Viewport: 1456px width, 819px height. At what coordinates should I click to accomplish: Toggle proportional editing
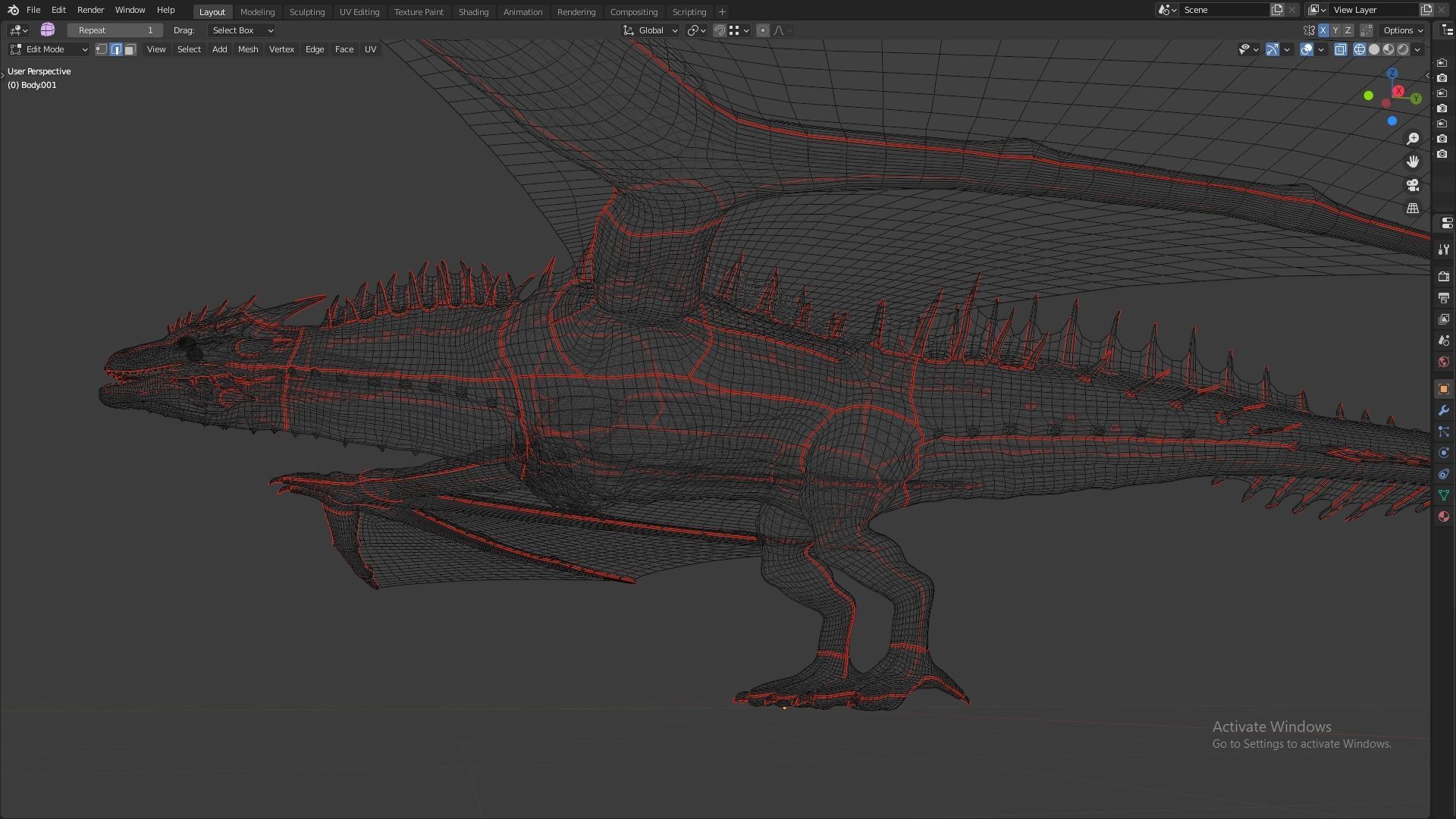(x=763, y=30)
